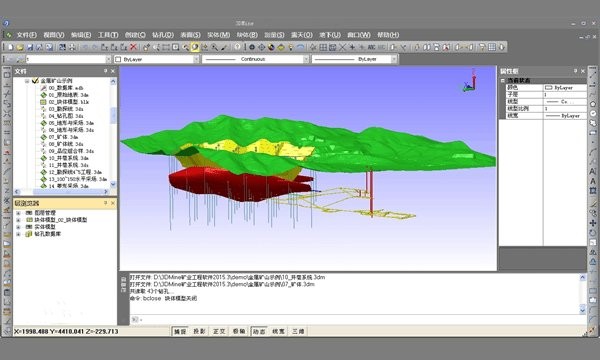600x360 pixels.
Task: Expand the 实体模型 node
Action: 18,227
